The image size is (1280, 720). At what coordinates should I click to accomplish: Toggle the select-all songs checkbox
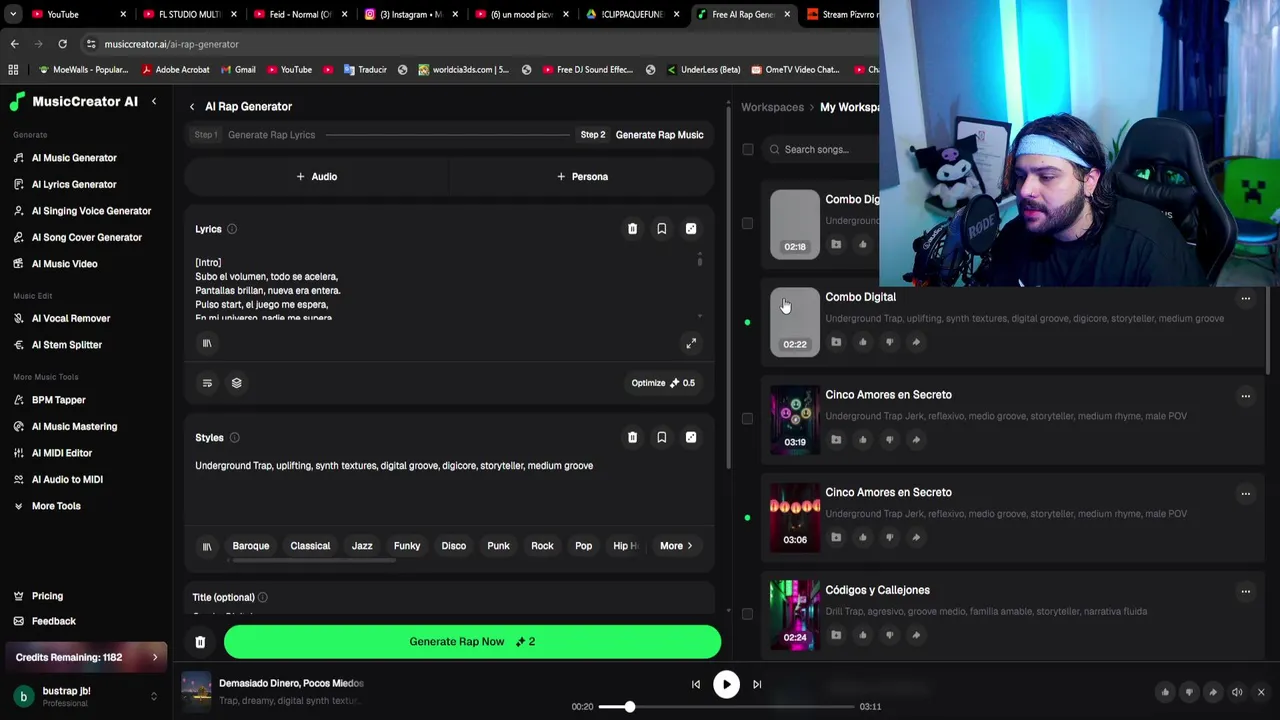[747, 150]
